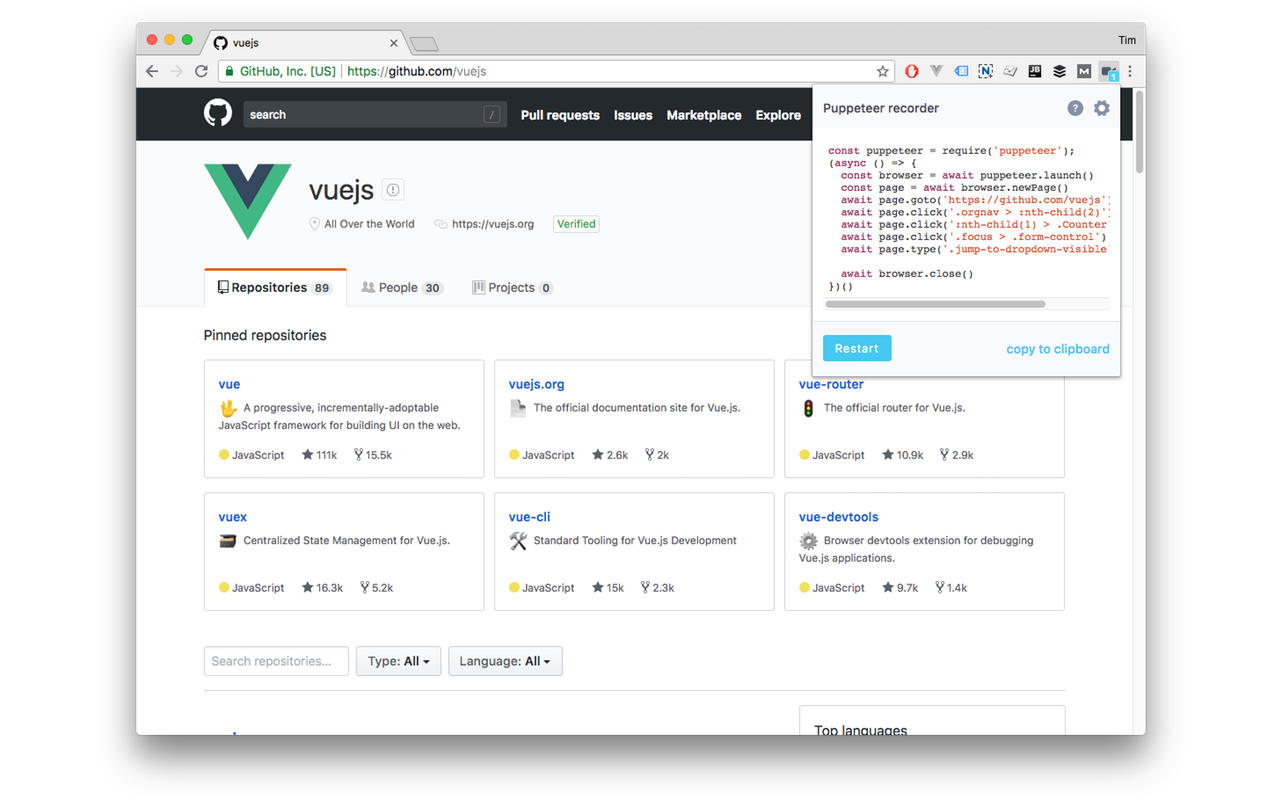Switch to the People tab

tap(402, 288)
